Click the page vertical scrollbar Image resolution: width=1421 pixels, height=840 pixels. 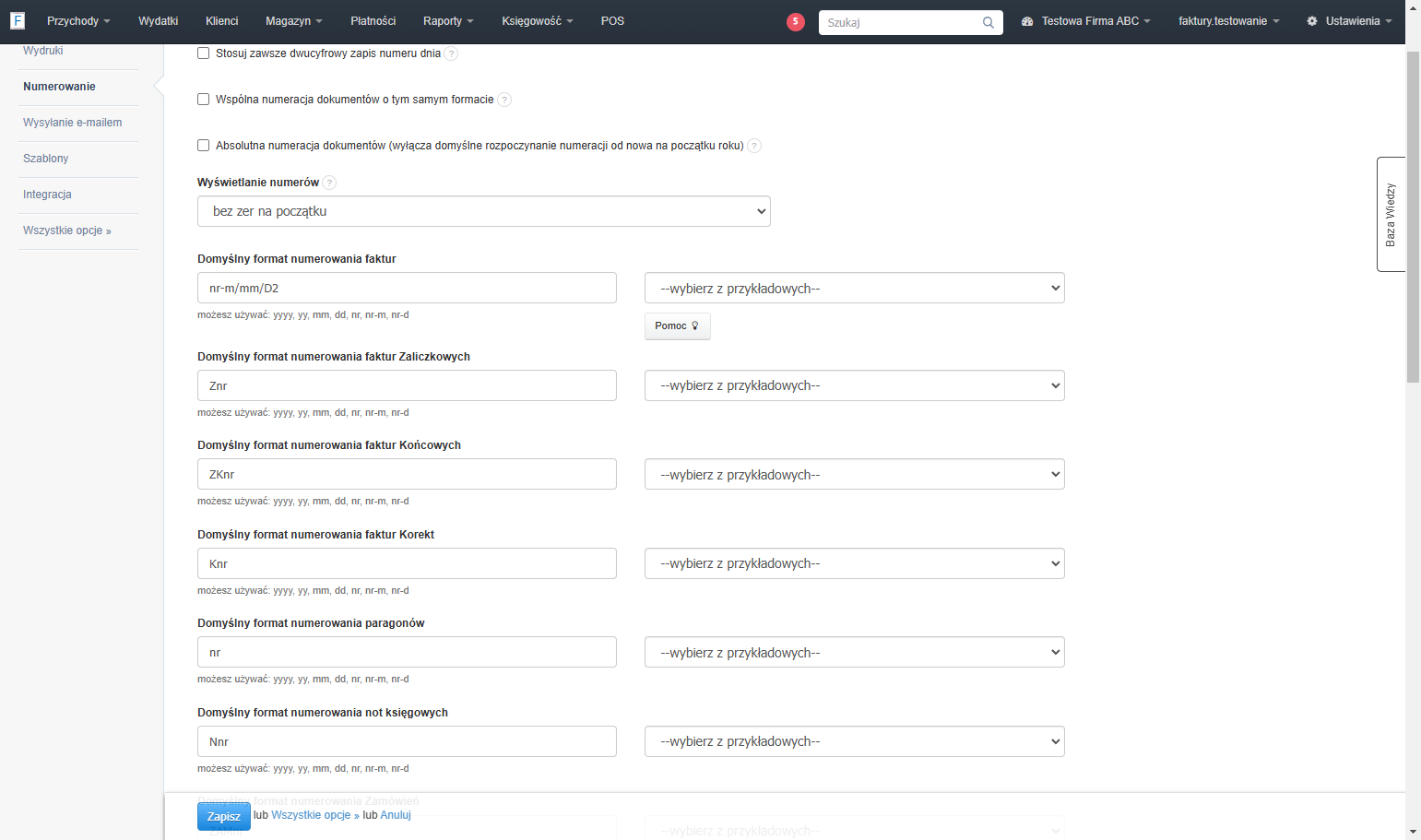click(1413, 217)
